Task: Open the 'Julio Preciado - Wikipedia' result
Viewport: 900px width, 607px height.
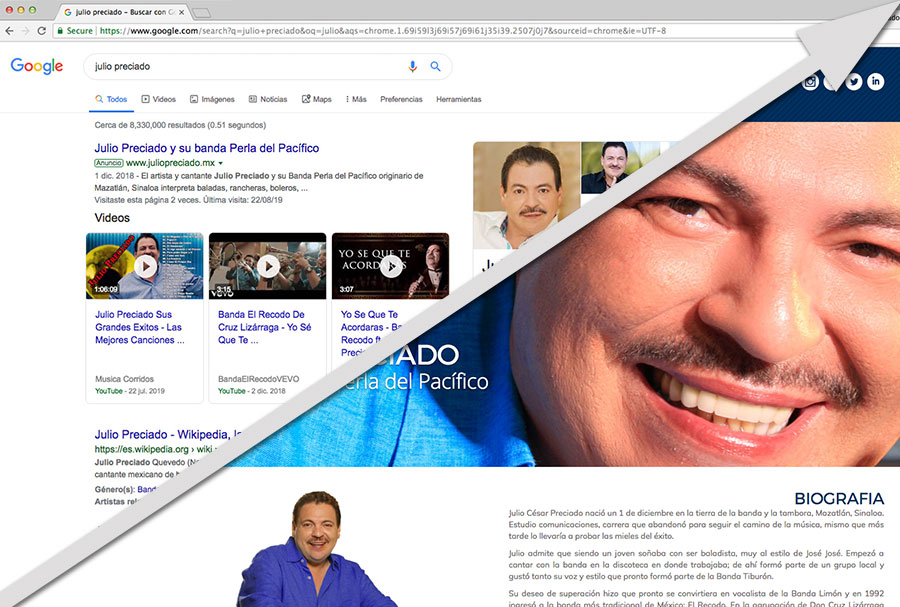Action: (168, 434)
